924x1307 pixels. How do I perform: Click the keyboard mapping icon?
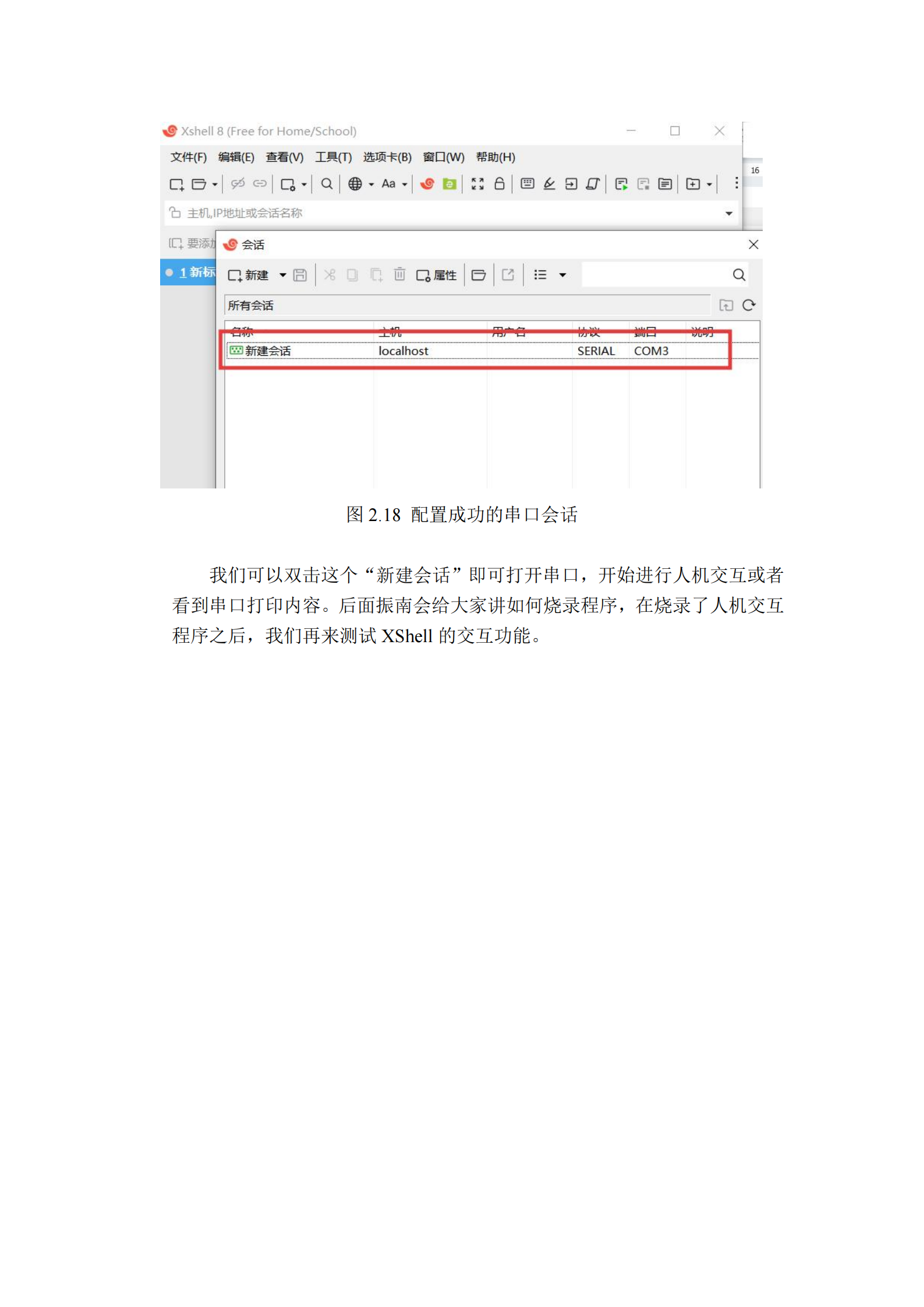[x=528, y=184]
